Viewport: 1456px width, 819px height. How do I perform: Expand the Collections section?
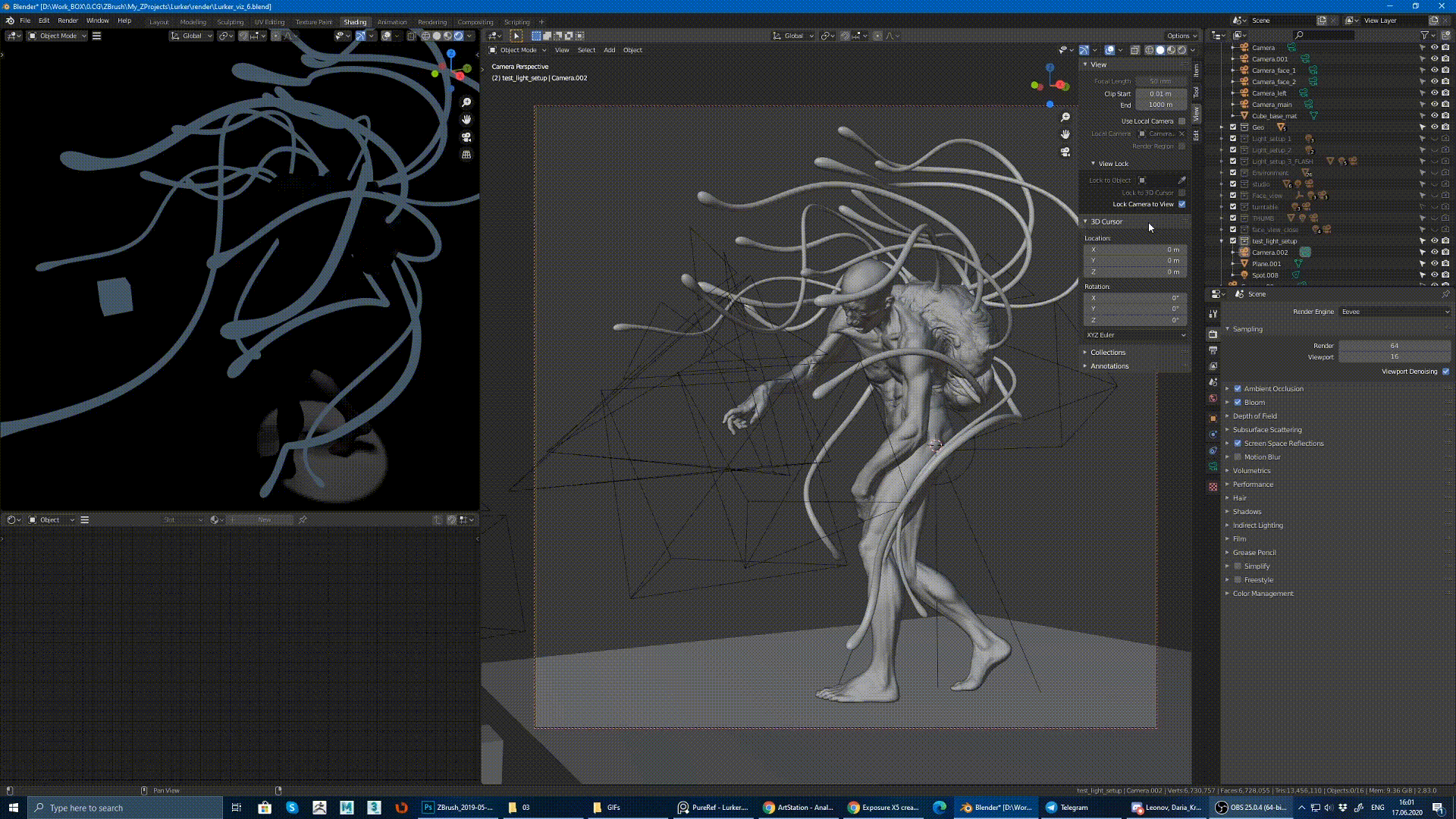click(x=1108, y=352)
